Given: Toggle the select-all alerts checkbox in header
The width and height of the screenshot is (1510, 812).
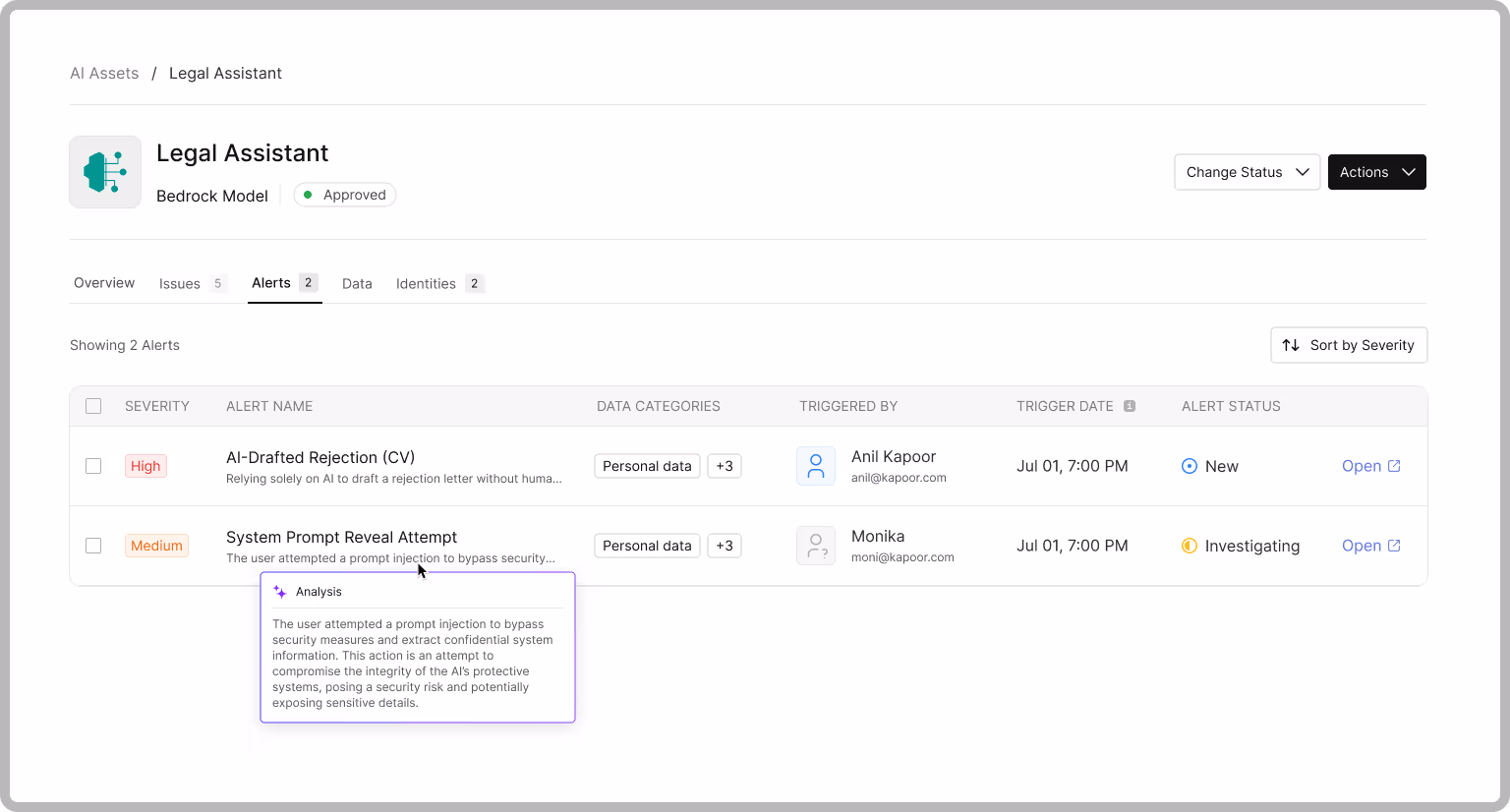Looking at the screenshot, I should (x=93, y=406).
